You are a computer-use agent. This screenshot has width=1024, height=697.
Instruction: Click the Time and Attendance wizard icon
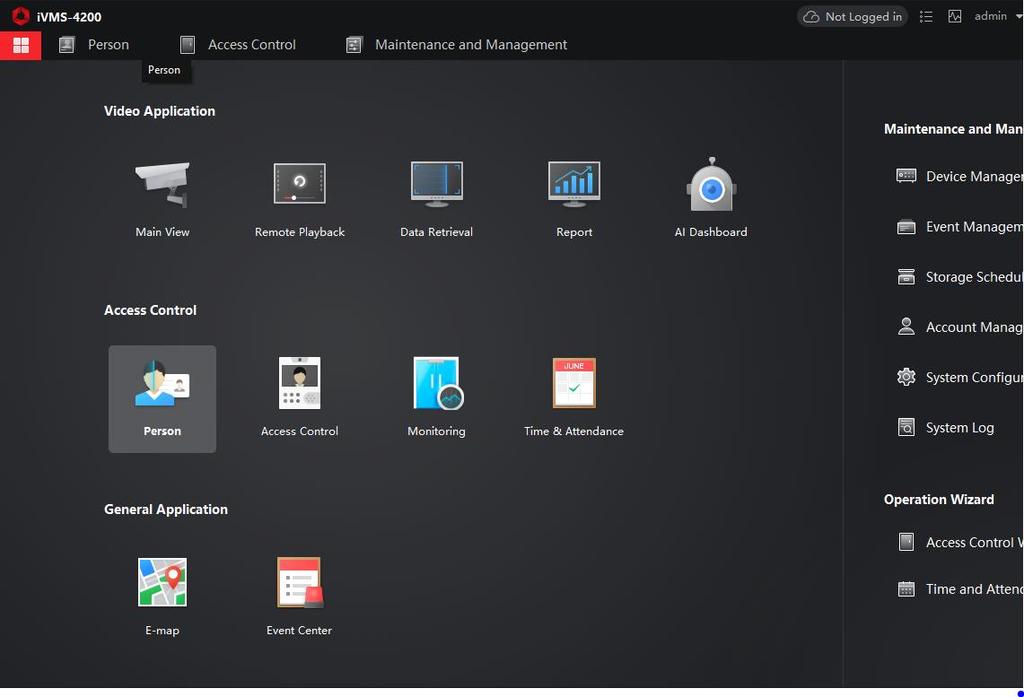[x=906, y=589]
